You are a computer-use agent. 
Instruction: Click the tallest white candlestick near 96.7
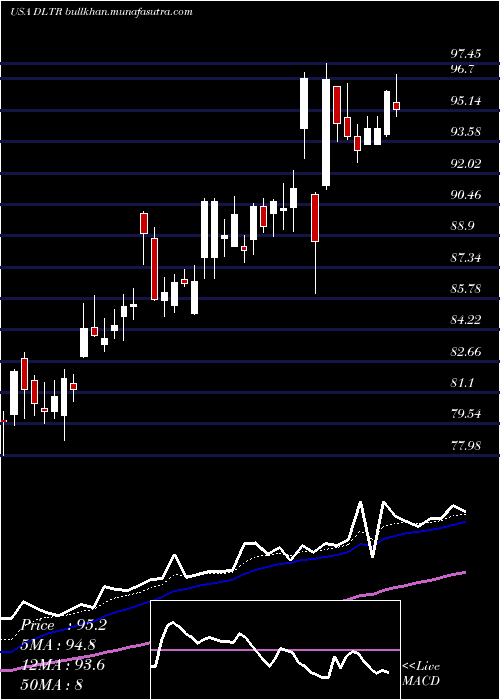326,133
